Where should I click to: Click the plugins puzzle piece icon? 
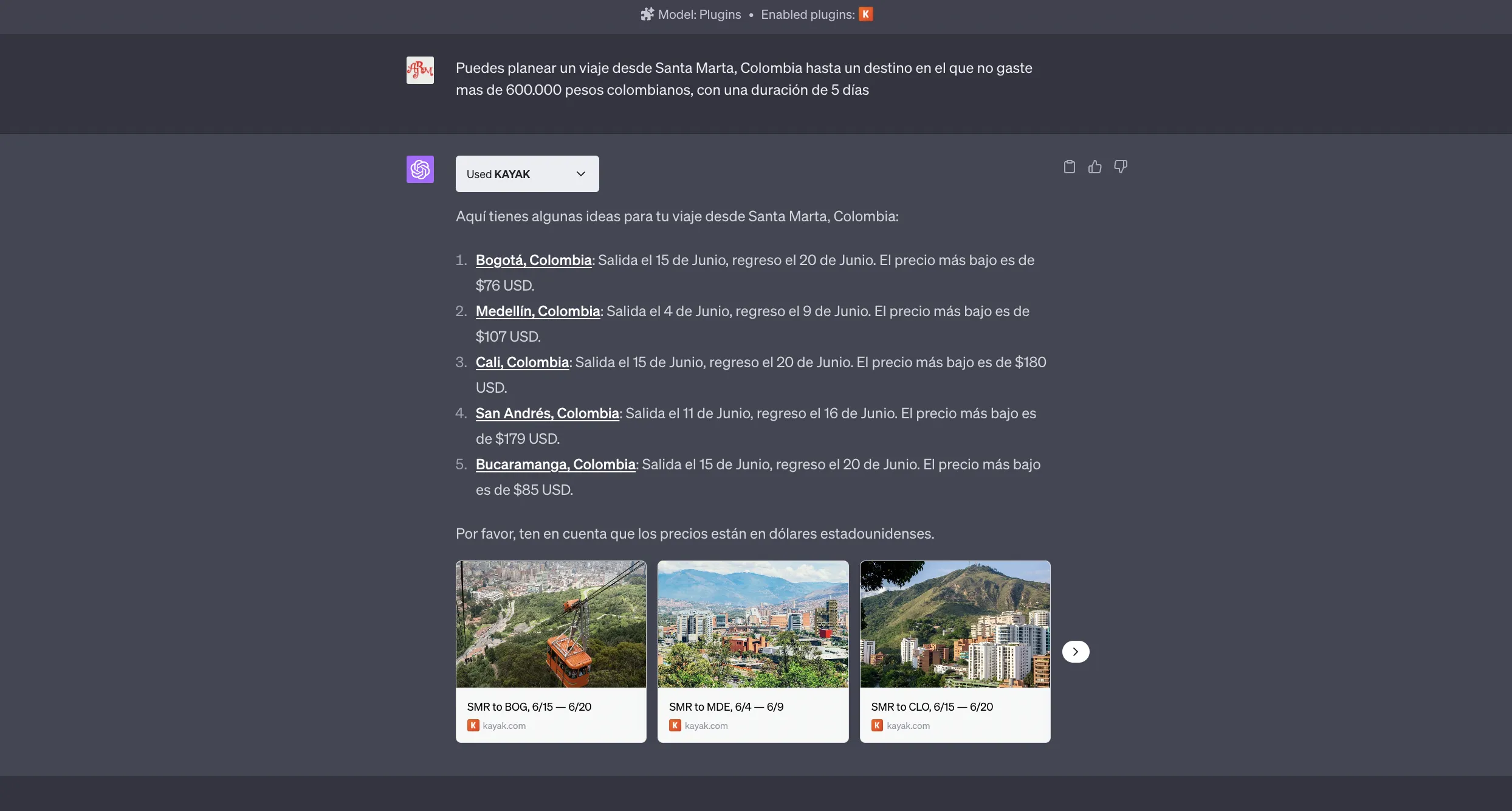point(647,14)
